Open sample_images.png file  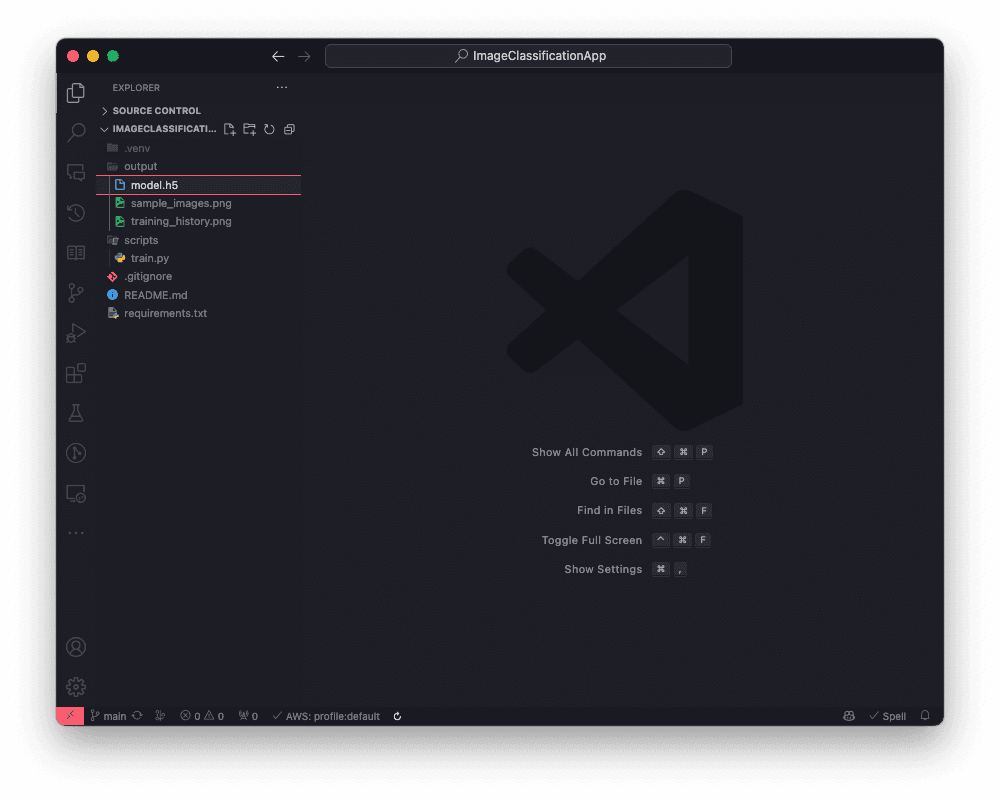[x=198, y=204]
